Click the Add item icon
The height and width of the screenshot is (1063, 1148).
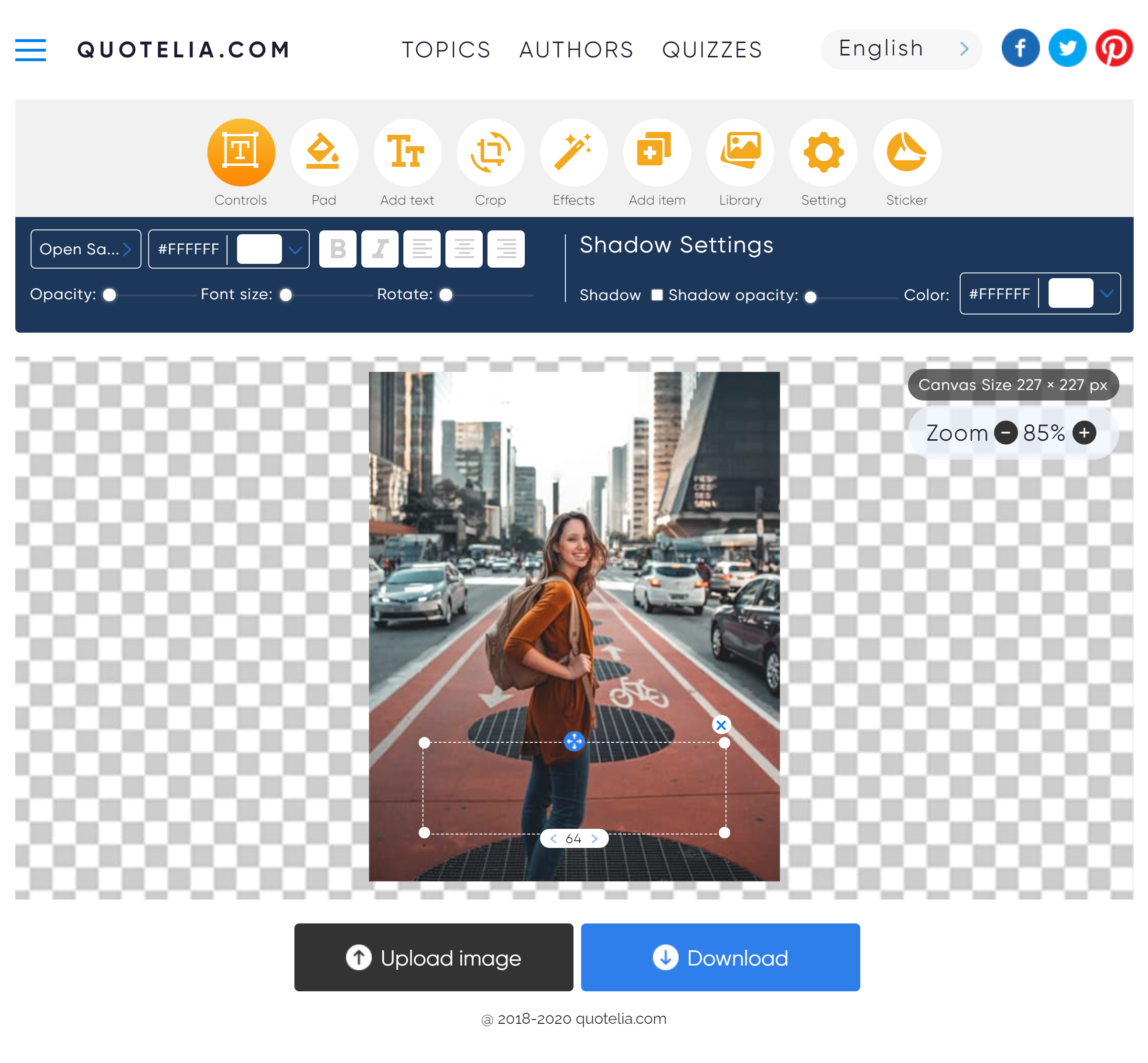657,152
